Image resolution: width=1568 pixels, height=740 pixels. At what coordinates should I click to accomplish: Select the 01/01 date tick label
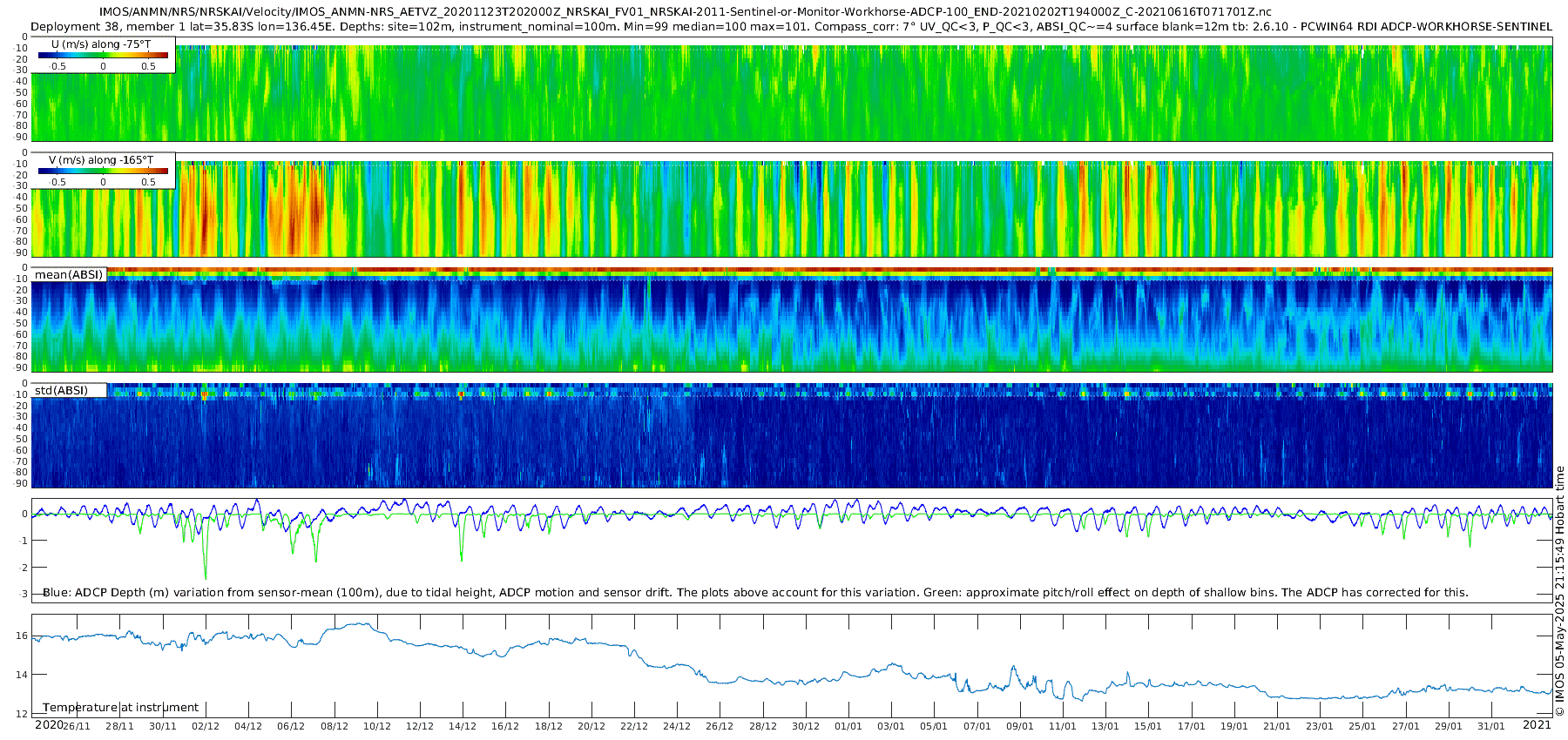tap(848, 726)
